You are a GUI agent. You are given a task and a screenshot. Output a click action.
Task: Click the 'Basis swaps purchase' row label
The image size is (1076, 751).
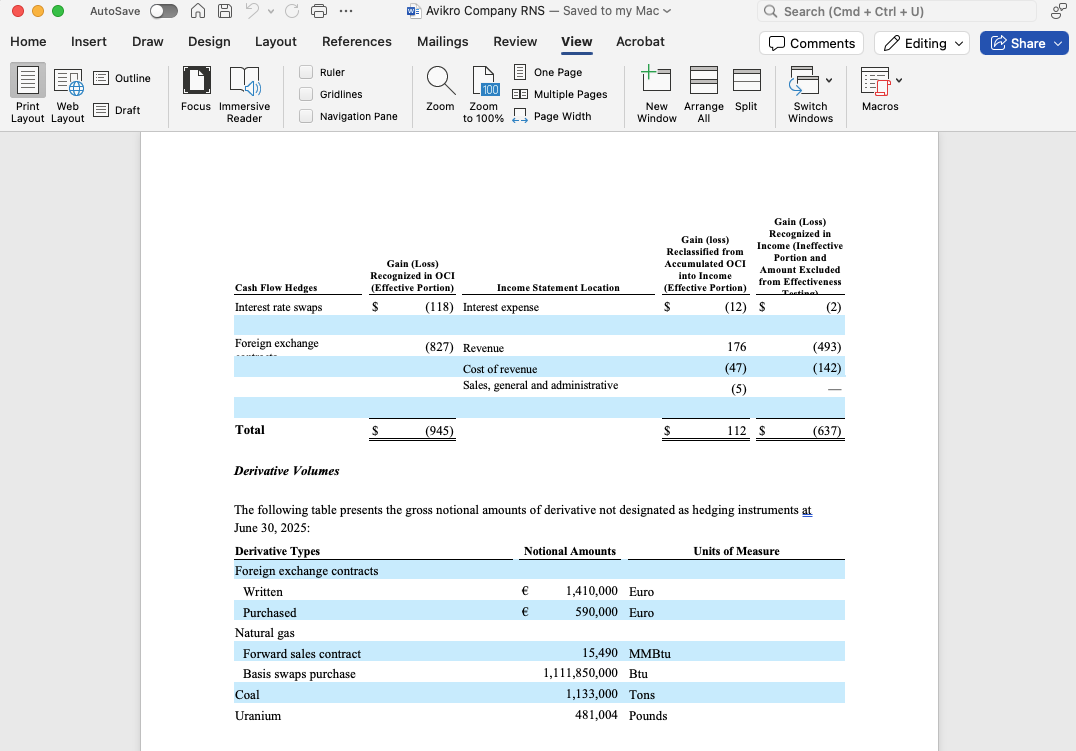coord(299,674)
